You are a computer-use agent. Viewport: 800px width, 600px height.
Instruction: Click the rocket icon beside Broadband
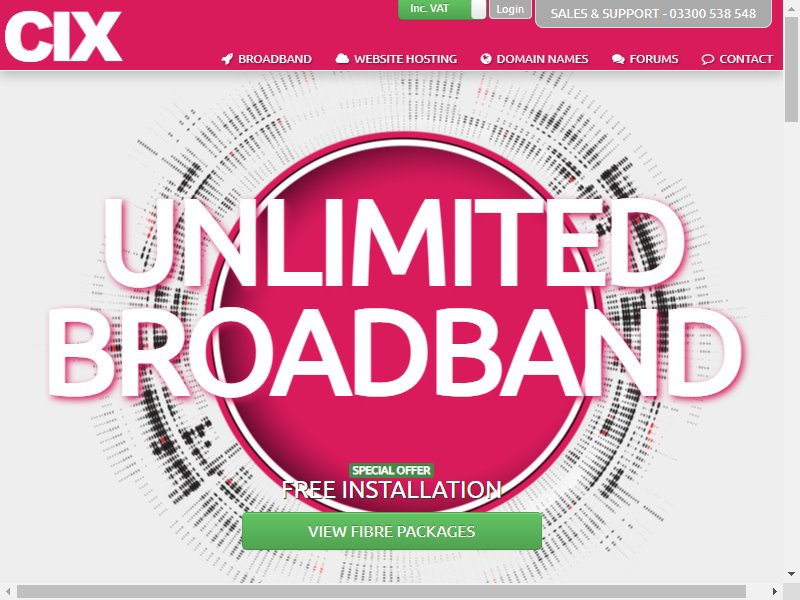click(227, 59)
